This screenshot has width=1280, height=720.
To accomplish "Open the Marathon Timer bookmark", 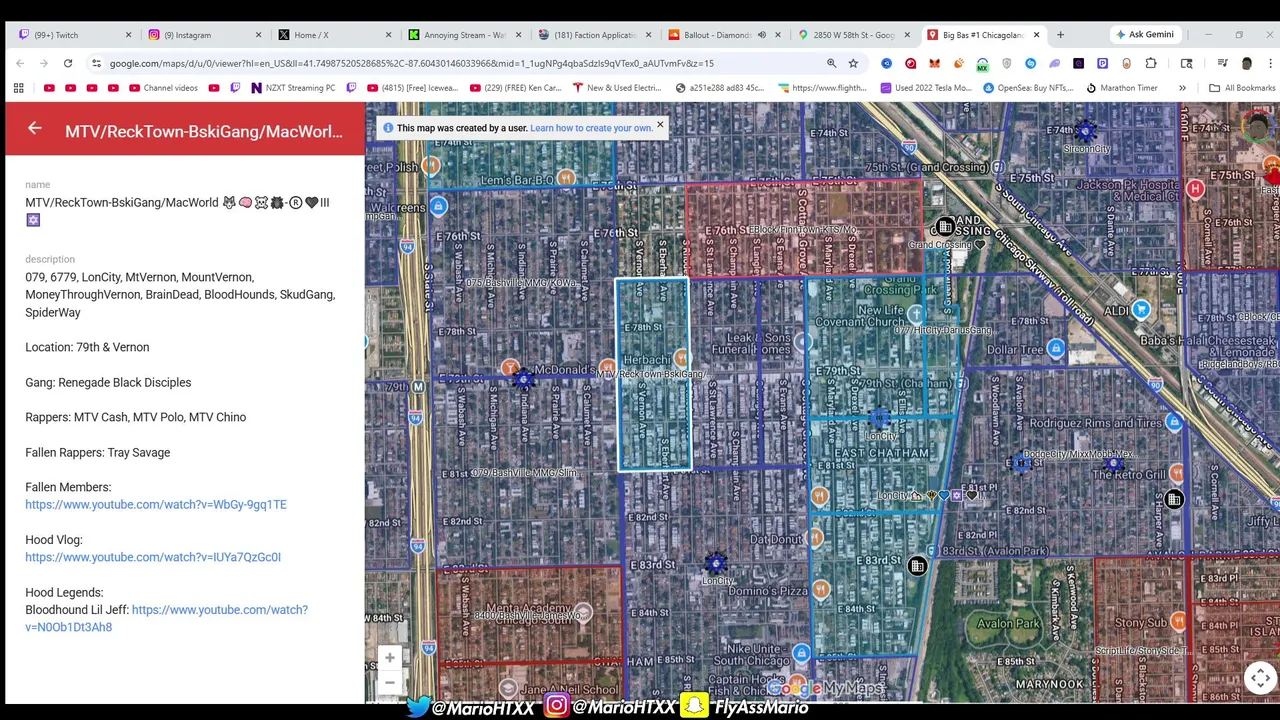I will pyautogui.click(x=1120, y=88).
